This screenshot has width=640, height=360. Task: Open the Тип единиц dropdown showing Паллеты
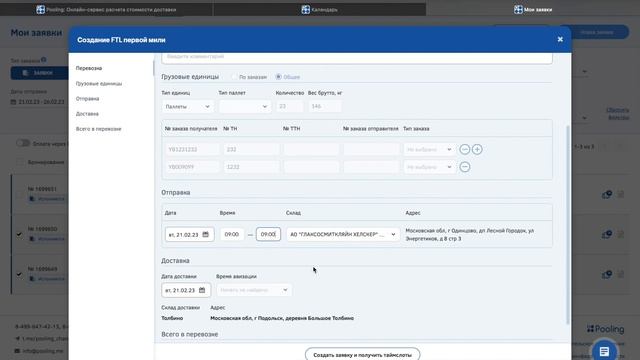[x=187, y=107]
